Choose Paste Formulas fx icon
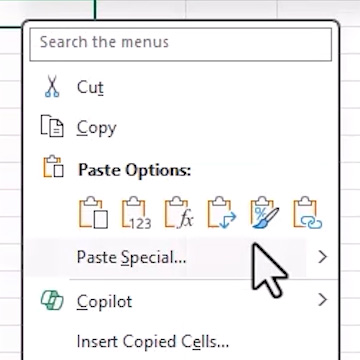360x360 pixels. point(179,213)
